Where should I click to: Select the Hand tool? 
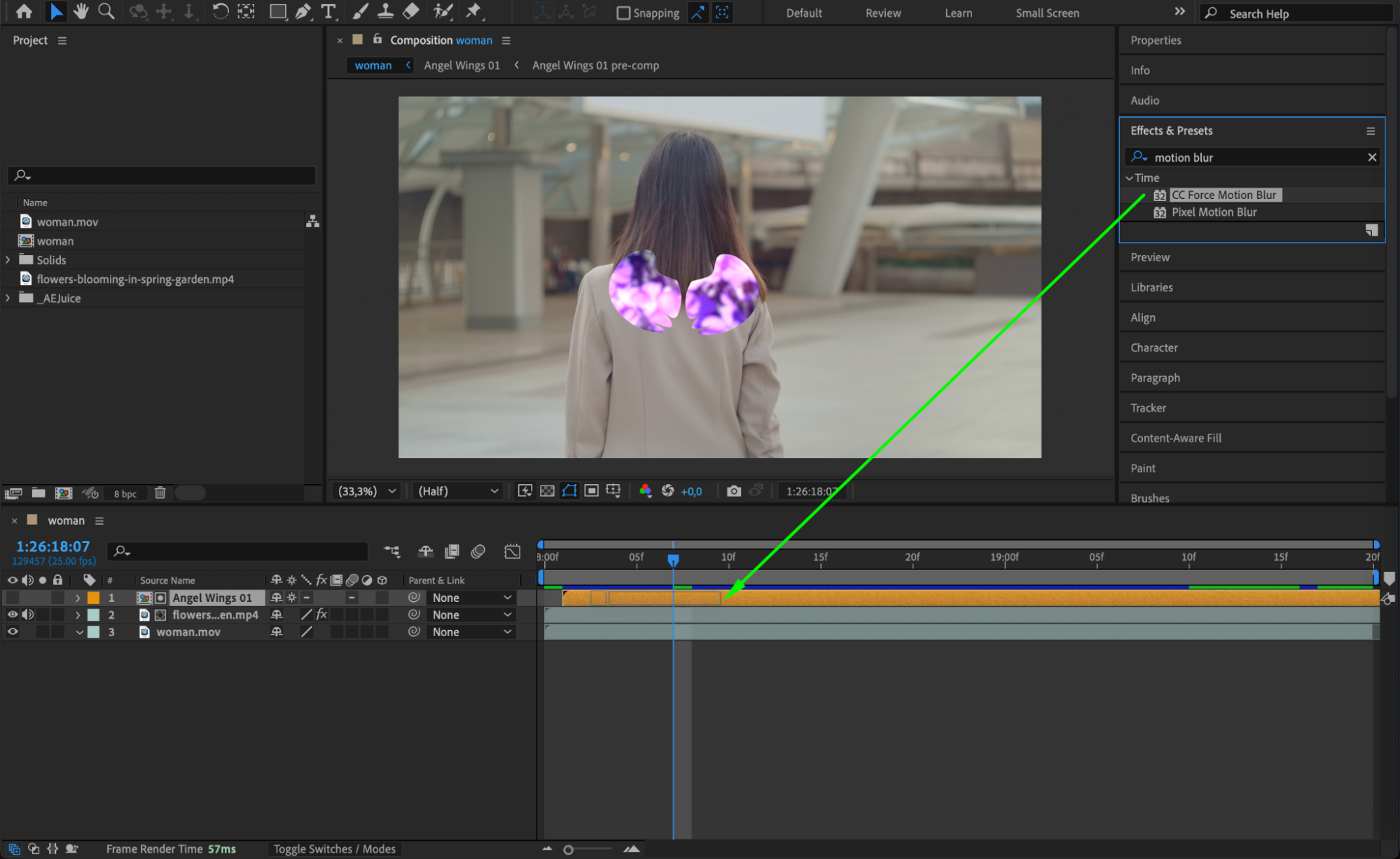pos(81,11)
